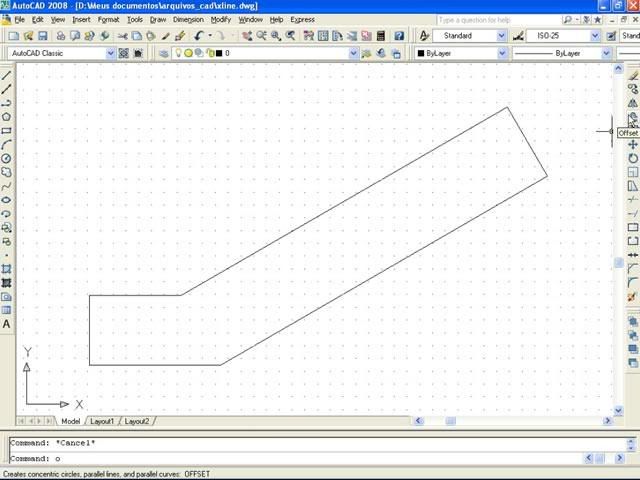Open the Text Style icon
Image resolution: width=640 pixels, height=480 pixels.
pos(424,36)
